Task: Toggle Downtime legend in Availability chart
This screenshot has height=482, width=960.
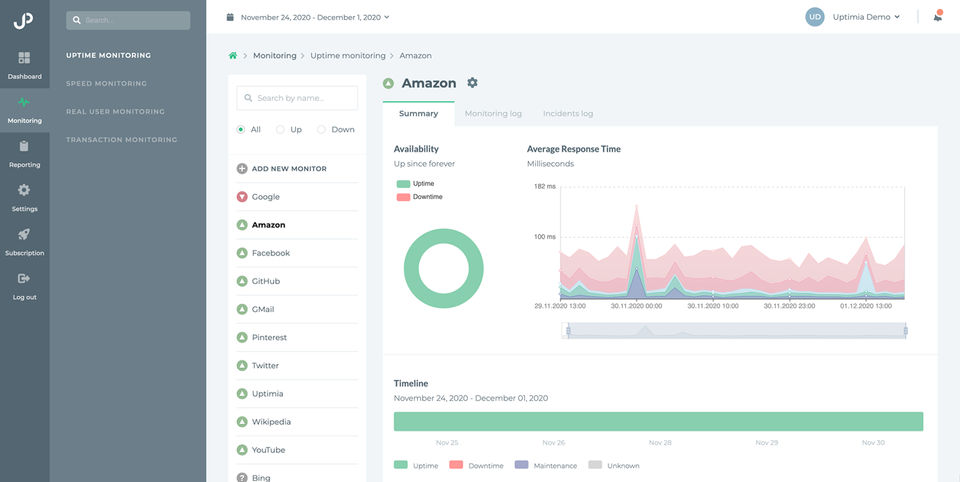Action: coord(419,197)
